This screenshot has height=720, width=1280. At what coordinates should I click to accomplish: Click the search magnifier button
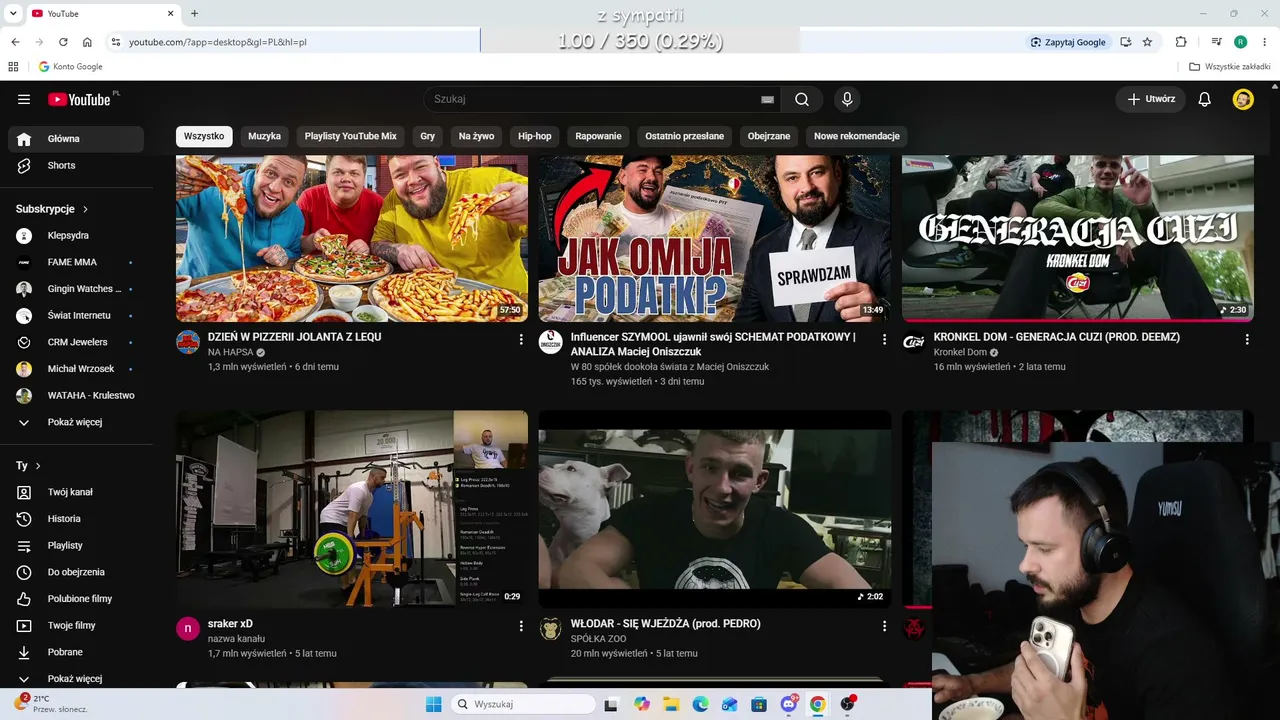[802, 99]
